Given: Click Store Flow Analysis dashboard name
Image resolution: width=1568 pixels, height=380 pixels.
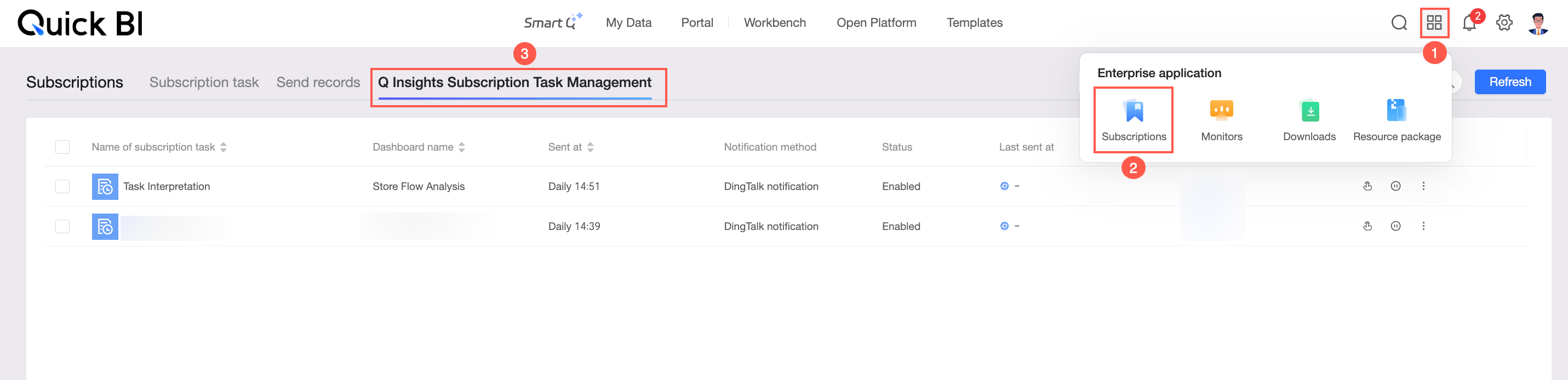Looking at the screenshot, I should (x=418, y=187).
